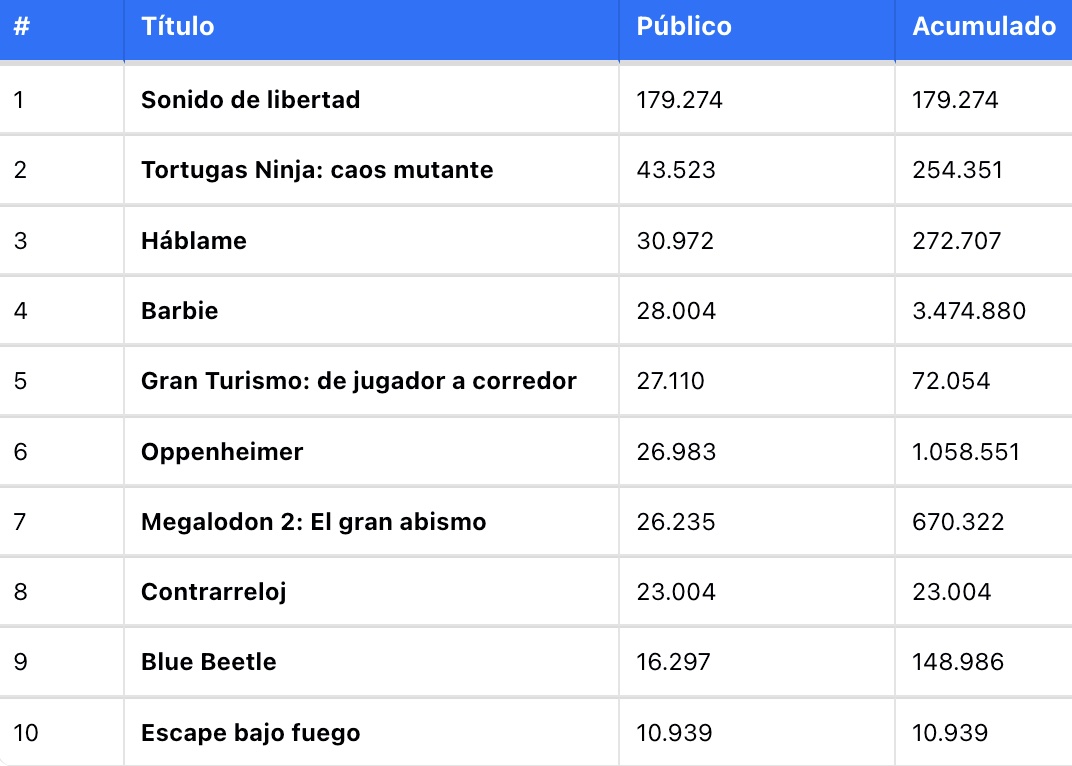The height and width of the screenshot is (766, 1072).
Task: Click the Título column header
Action: pyautogui.click(x=178, y=26)
